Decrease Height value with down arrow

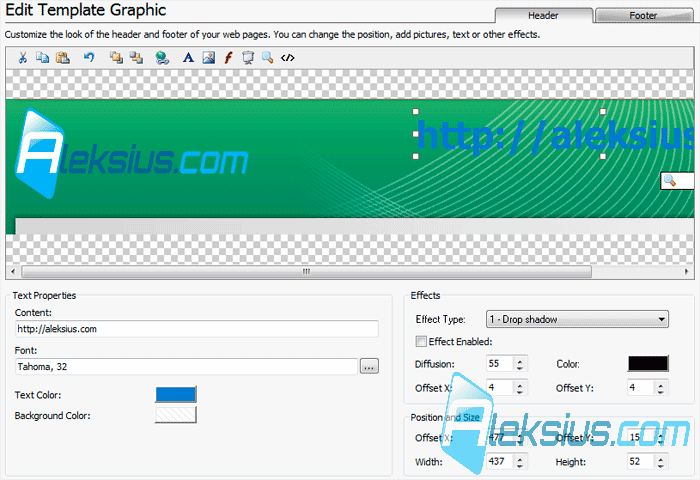pyautogui.click(x=661, y=465)
